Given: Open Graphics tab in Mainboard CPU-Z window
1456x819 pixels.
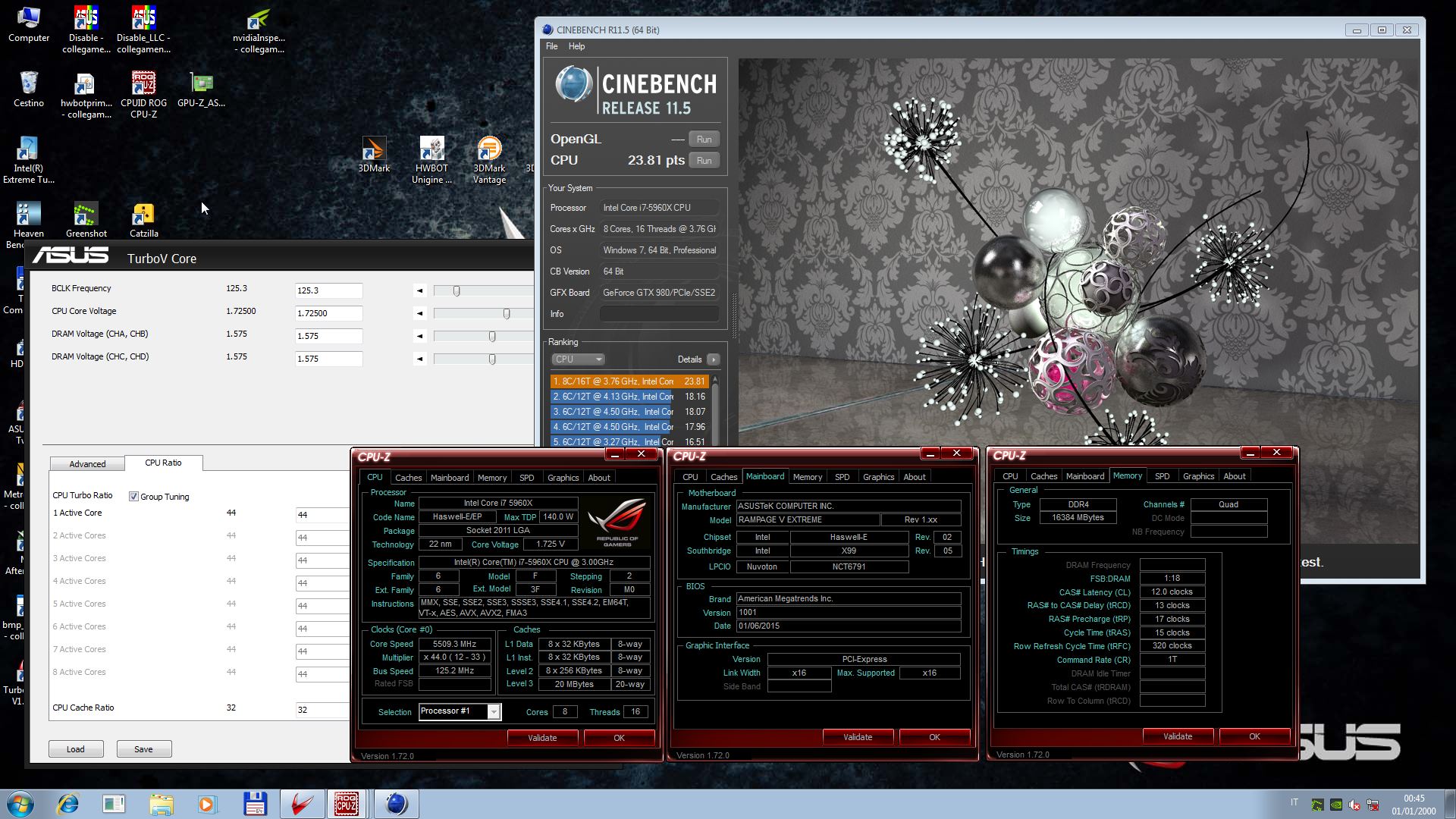Looking at the screenshot, I should tap(879, 477).
